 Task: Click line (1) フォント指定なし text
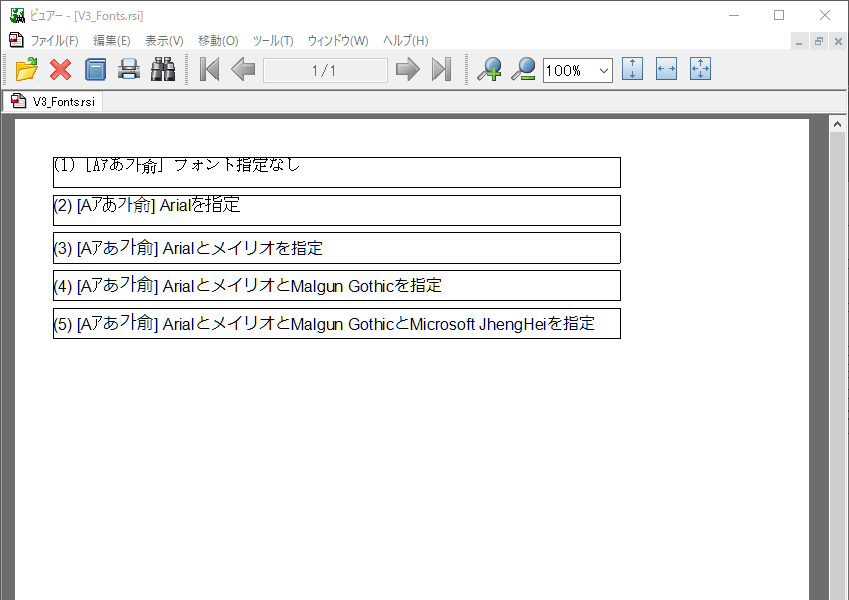(x=177, y=165)
